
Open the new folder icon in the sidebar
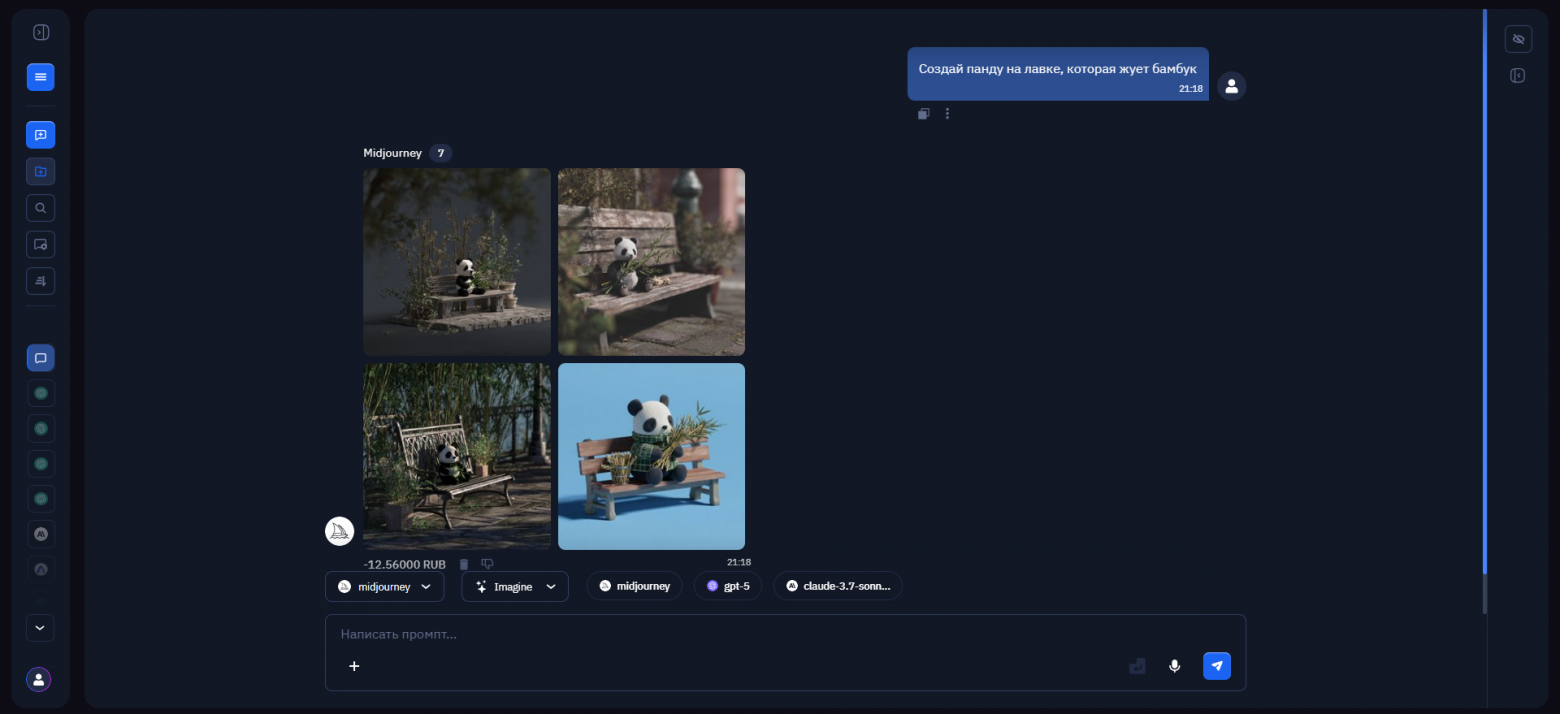40,171
